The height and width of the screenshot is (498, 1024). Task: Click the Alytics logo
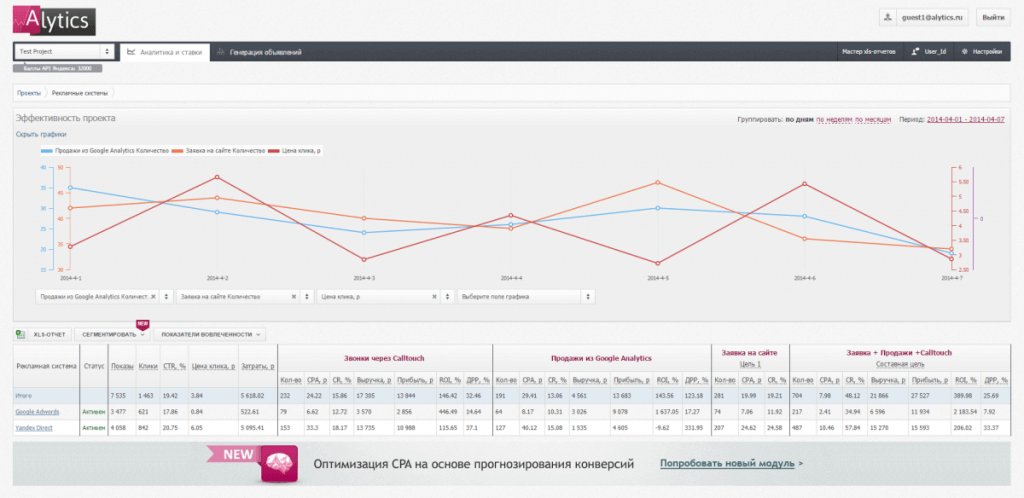(54, 22)
